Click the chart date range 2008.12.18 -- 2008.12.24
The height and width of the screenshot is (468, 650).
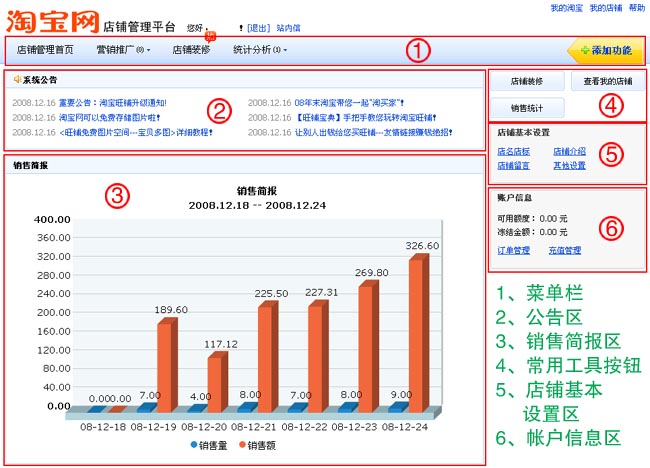pos(257,206)
